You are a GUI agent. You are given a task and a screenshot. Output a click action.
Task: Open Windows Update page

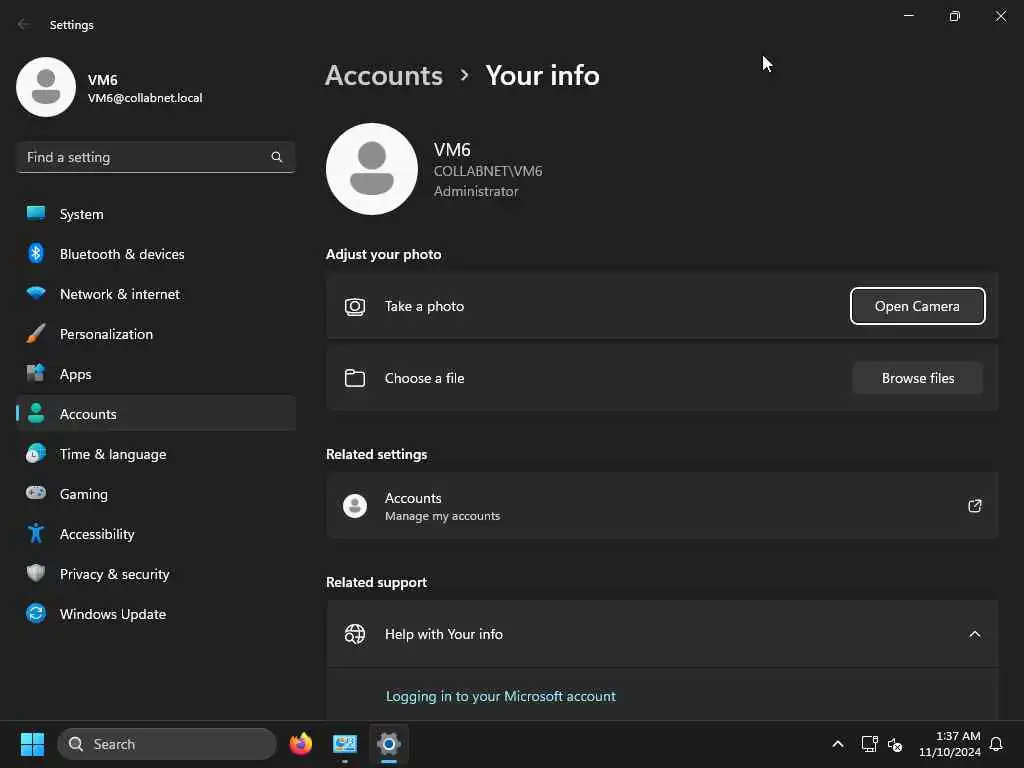(x=156, y=614)
